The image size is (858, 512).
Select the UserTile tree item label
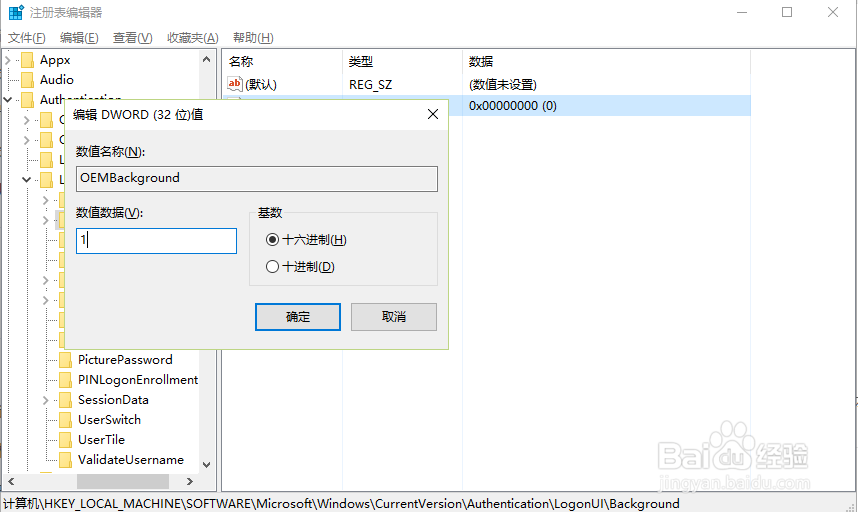[101, 440]
